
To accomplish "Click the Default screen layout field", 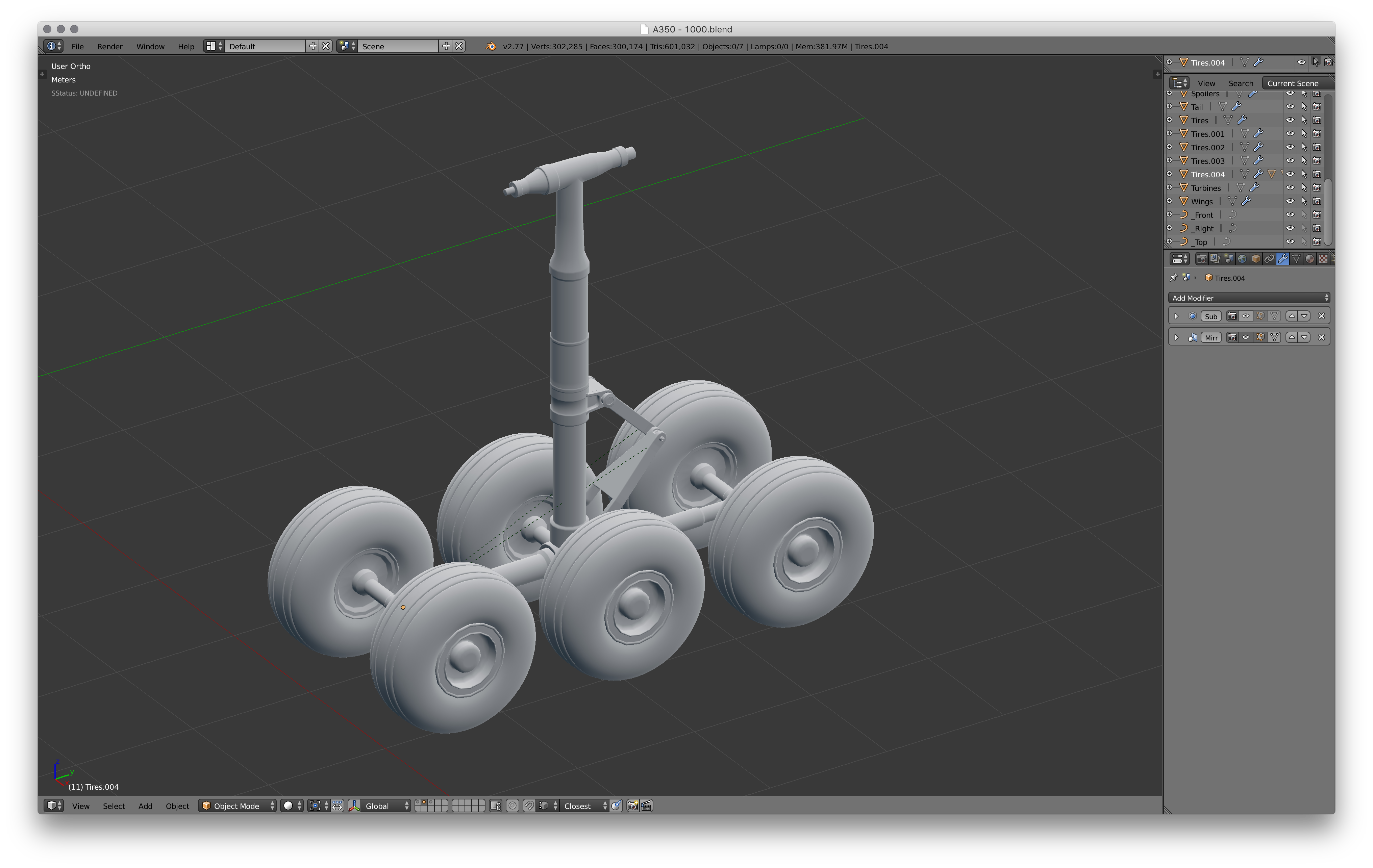I will click(266, 46).
